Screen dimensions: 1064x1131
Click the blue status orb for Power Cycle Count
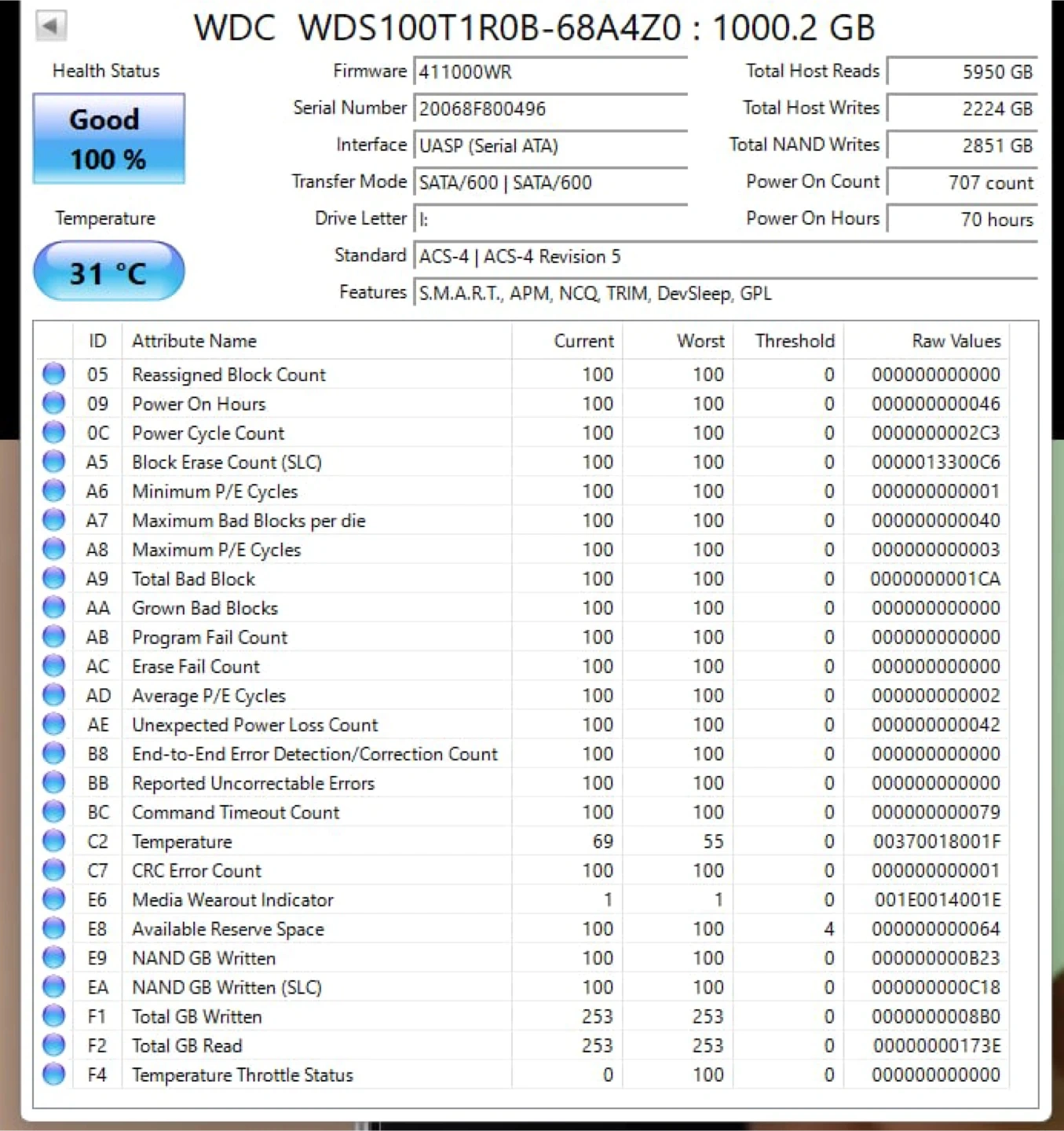pos(54,433)
